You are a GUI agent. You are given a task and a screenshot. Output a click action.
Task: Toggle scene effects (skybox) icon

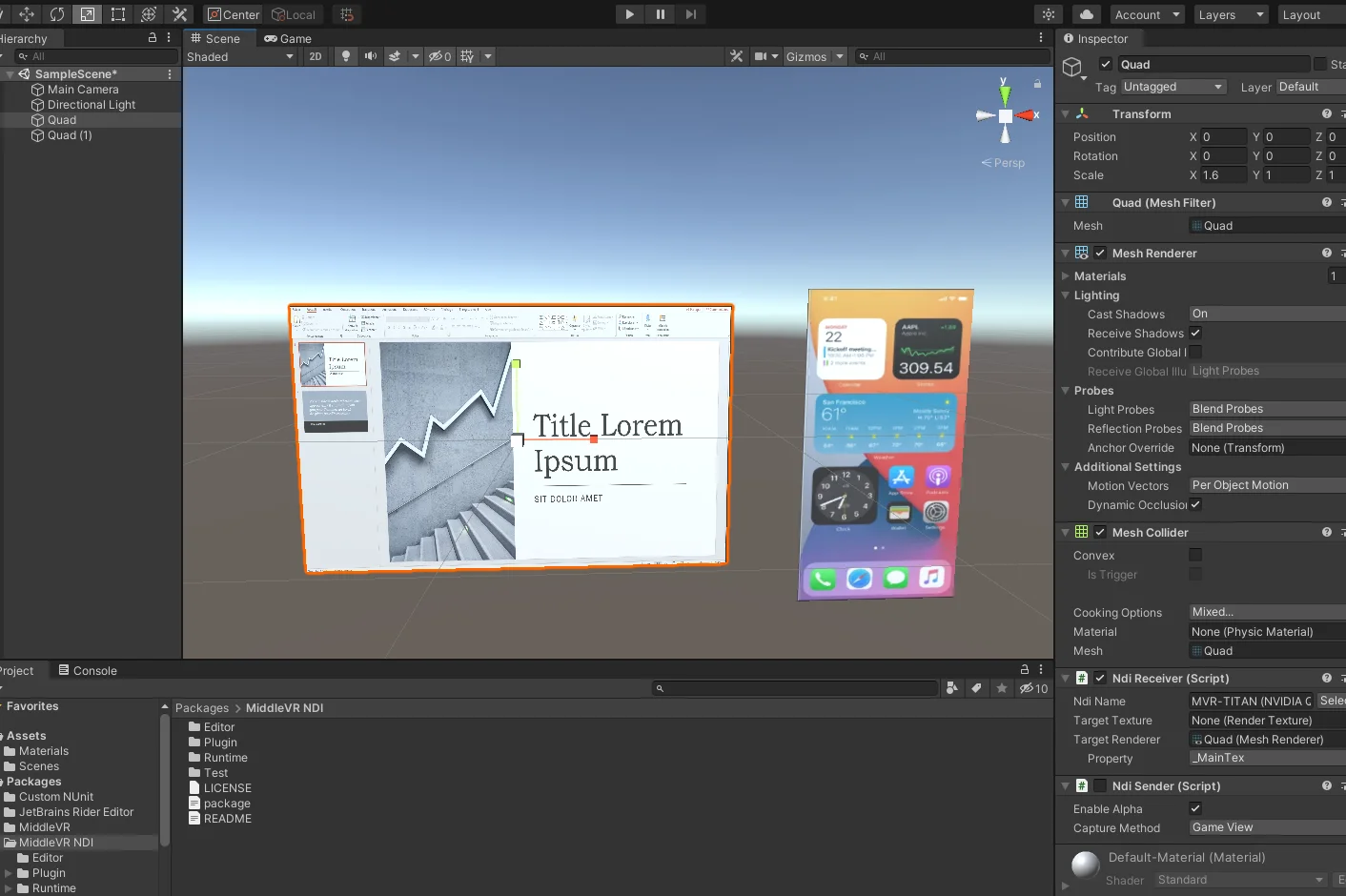pos(395,56)
